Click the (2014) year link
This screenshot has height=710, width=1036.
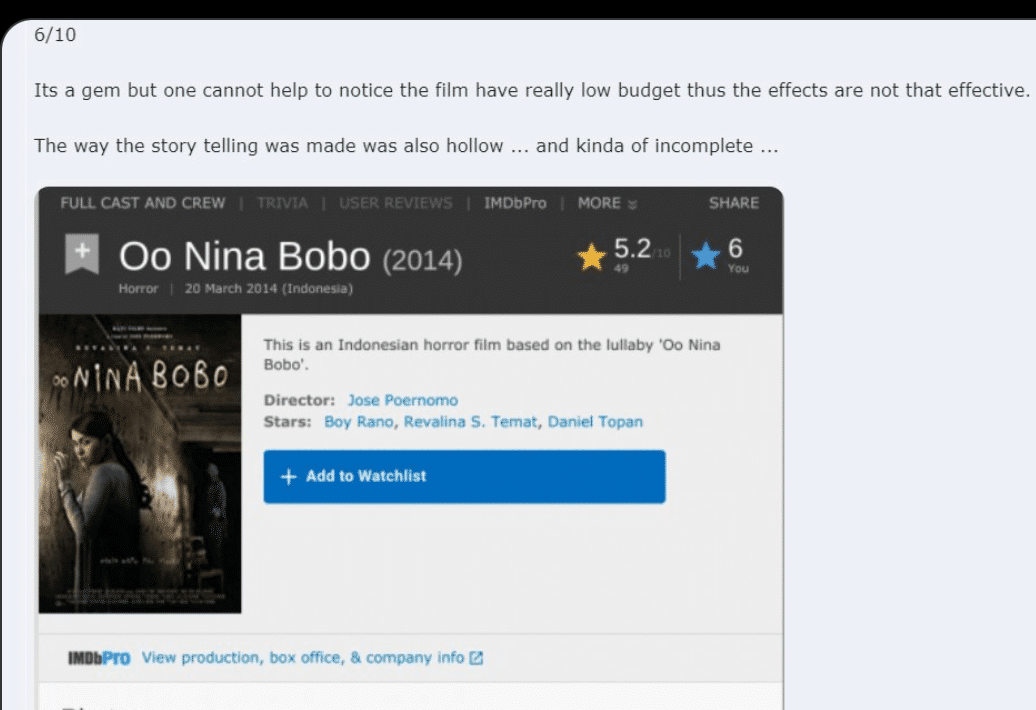click(422, 260)
